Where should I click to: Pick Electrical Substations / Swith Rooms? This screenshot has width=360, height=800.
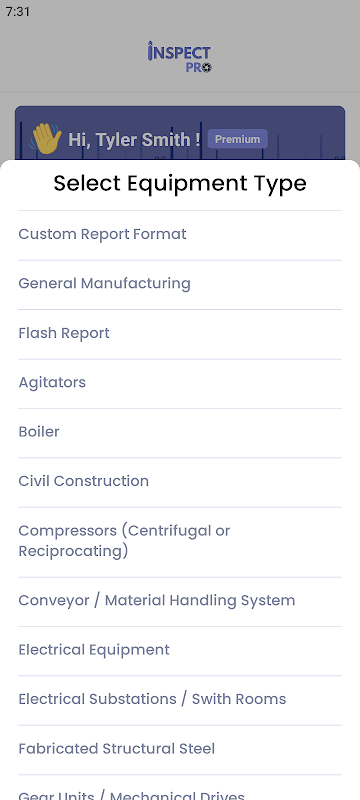point(180,701)
